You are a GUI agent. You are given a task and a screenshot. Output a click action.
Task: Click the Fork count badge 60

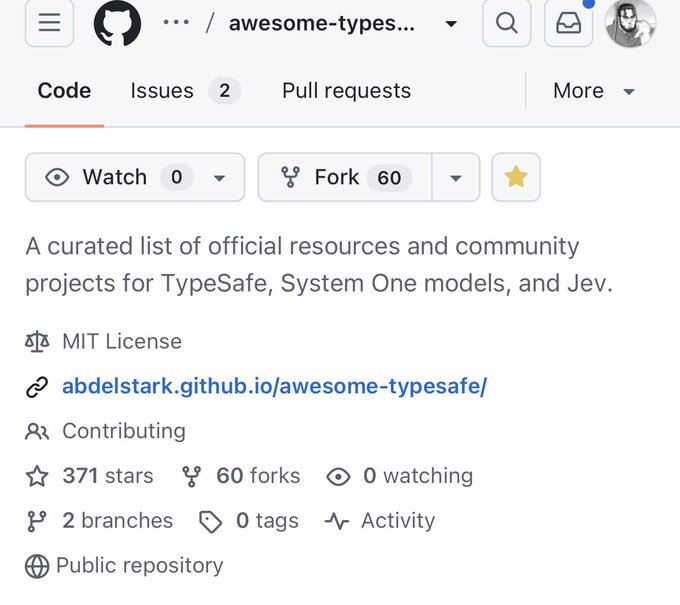(x=389, y=177)
